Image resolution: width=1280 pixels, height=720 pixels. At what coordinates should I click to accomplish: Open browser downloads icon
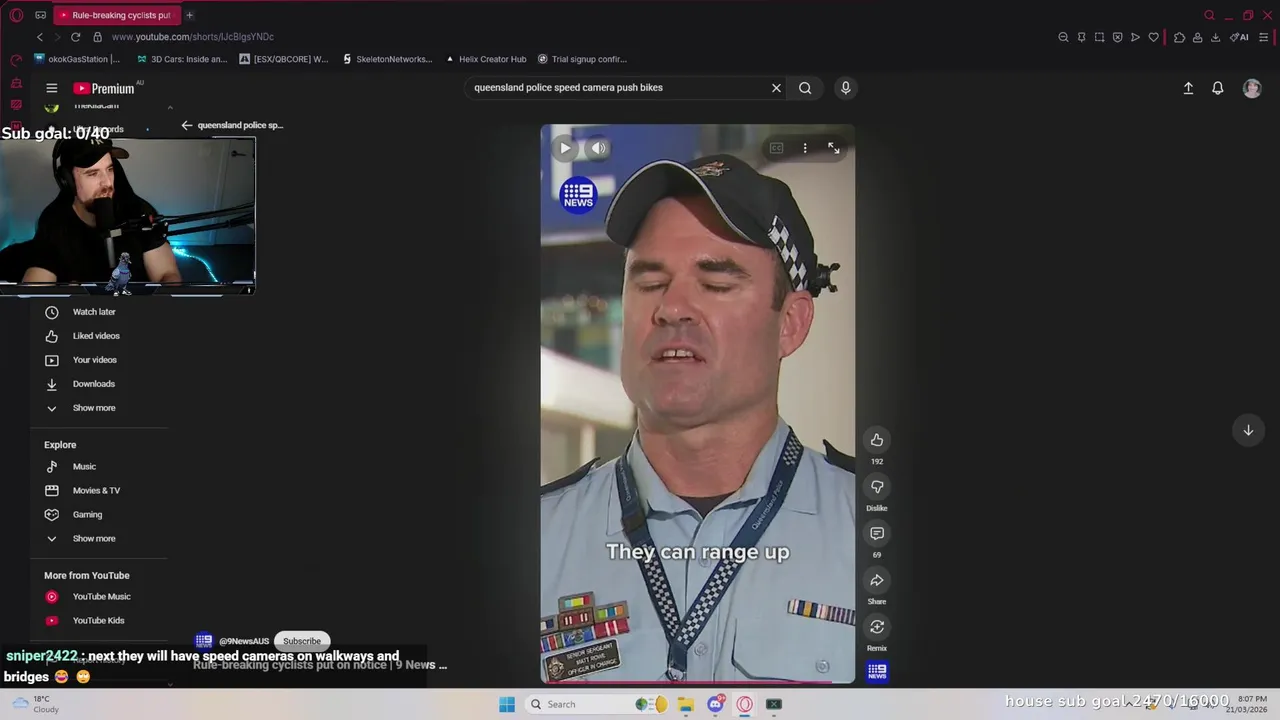tap(1215, 37)
